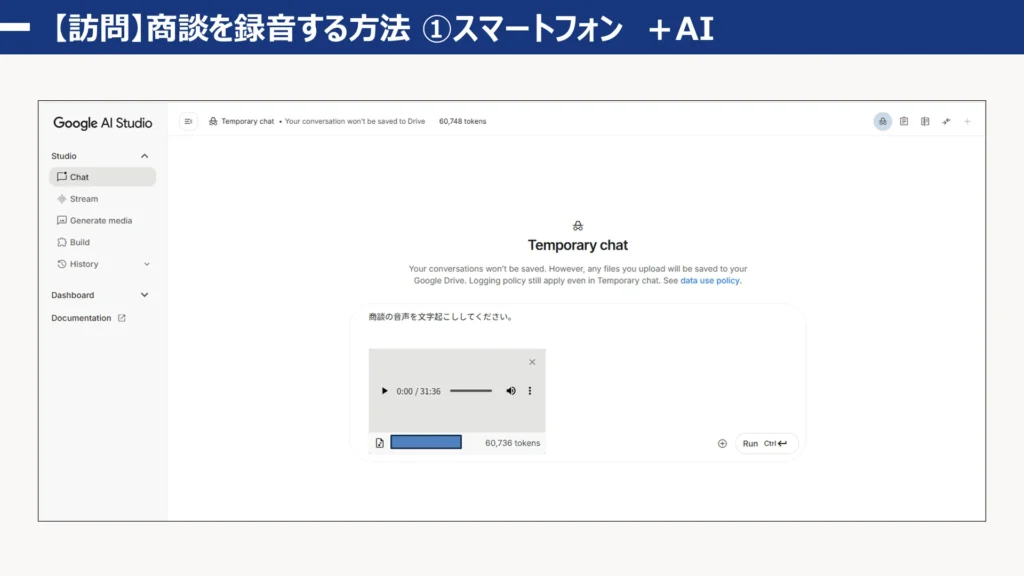
Task: Expand the History chevron
Action: 146,264
